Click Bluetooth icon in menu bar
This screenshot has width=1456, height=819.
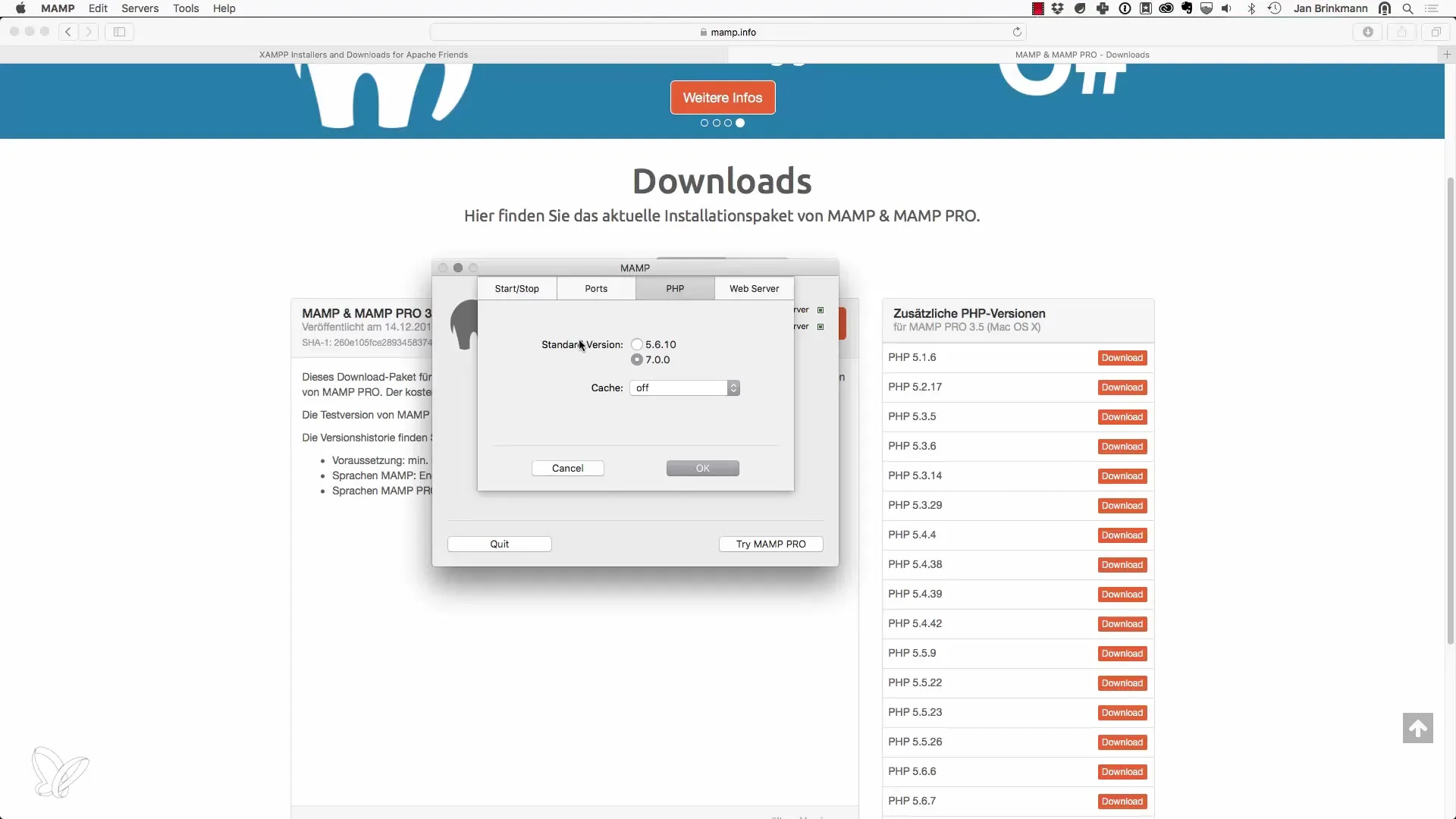[1252, 8]
